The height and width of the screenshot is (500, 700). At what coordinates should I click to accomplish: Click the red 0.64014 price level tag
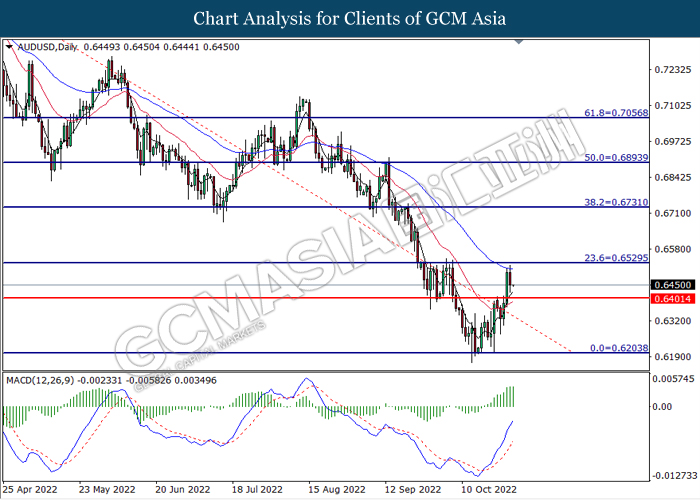coord(673,299)
